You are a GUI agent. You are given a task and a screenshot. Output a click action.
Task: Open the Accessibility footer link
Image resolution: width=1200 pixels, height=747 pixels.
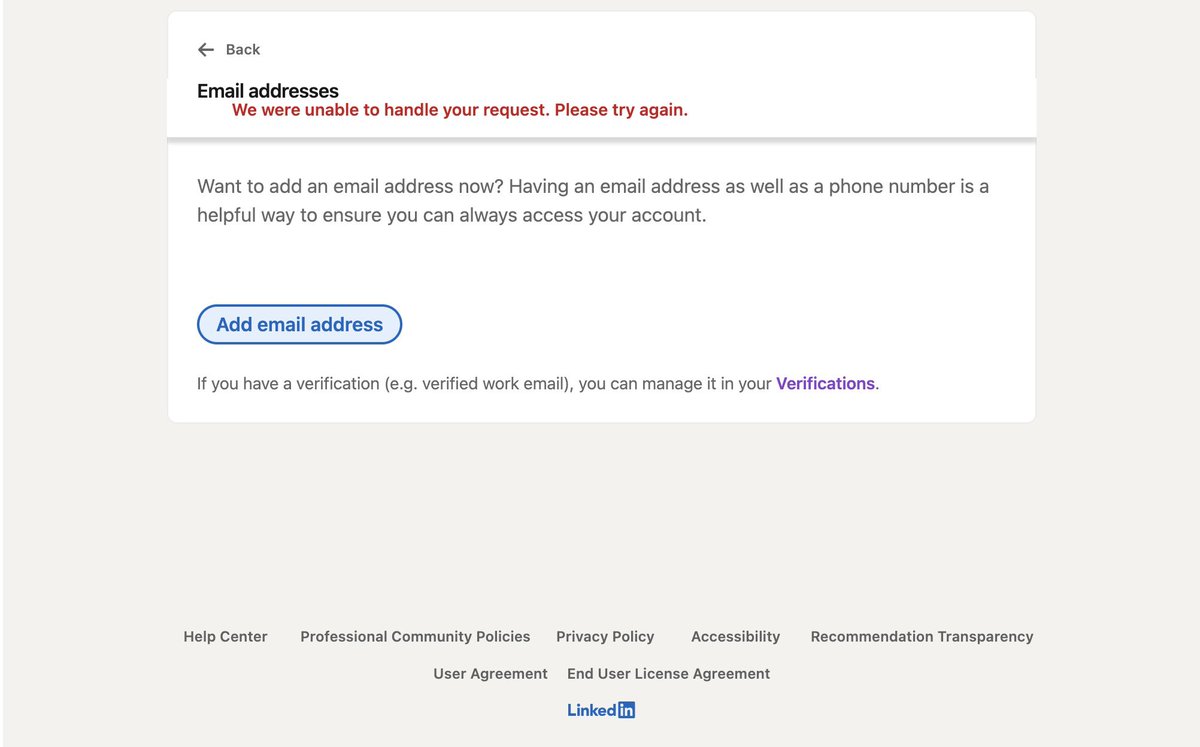tap(735, 636)
